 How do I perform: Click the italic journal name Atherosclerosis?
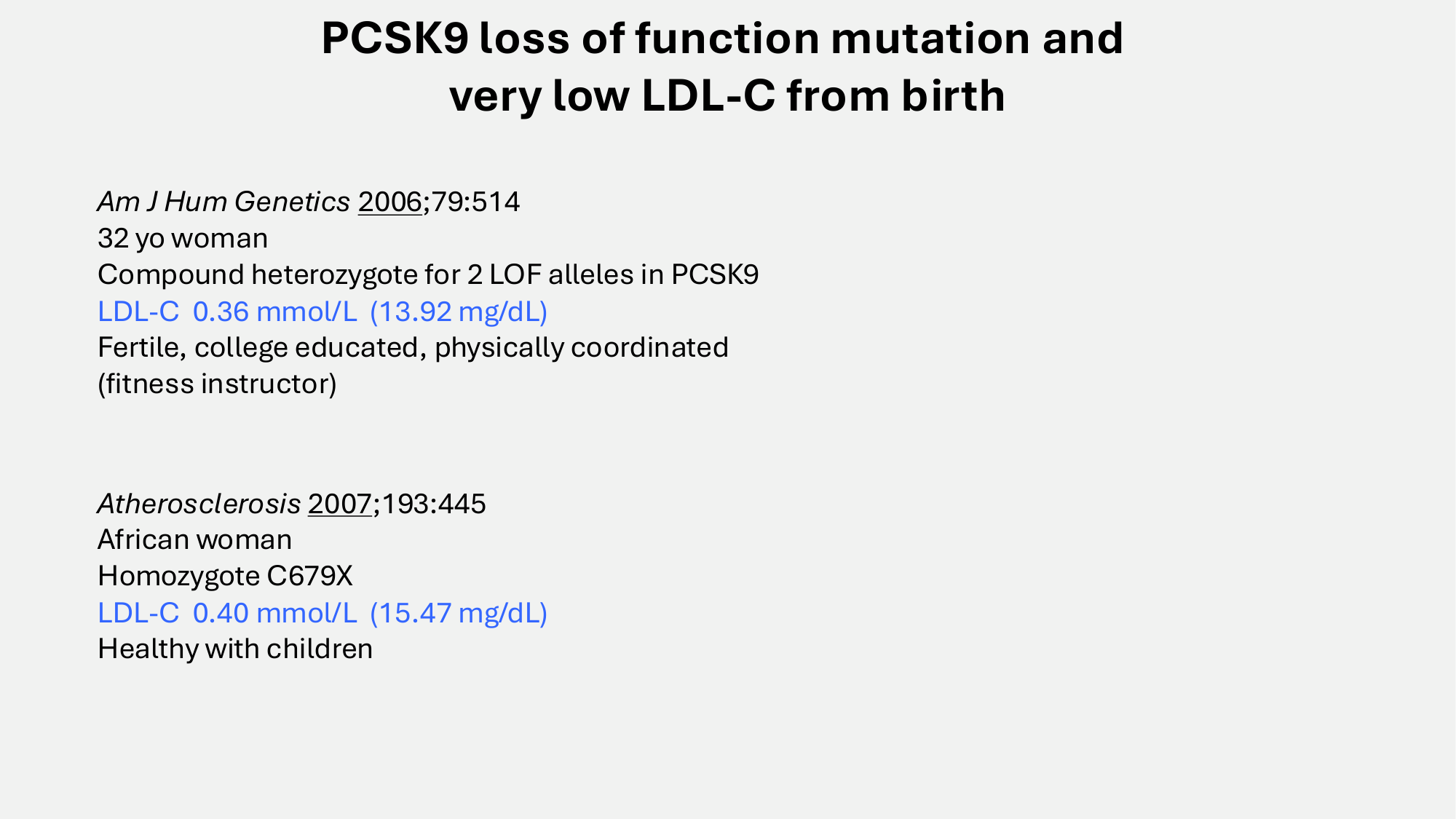coord(199,504)
